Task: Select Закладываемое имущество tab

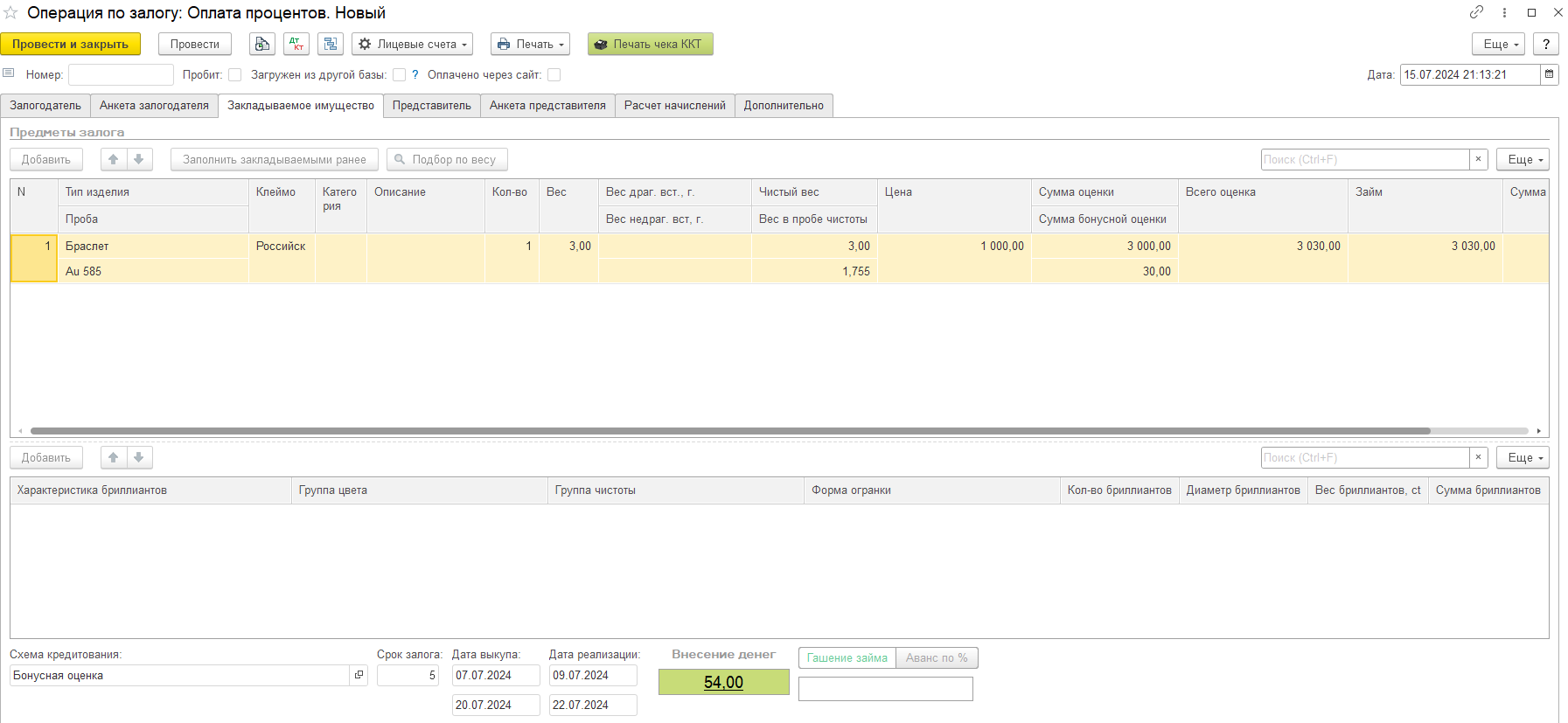Action: [301, 106]
